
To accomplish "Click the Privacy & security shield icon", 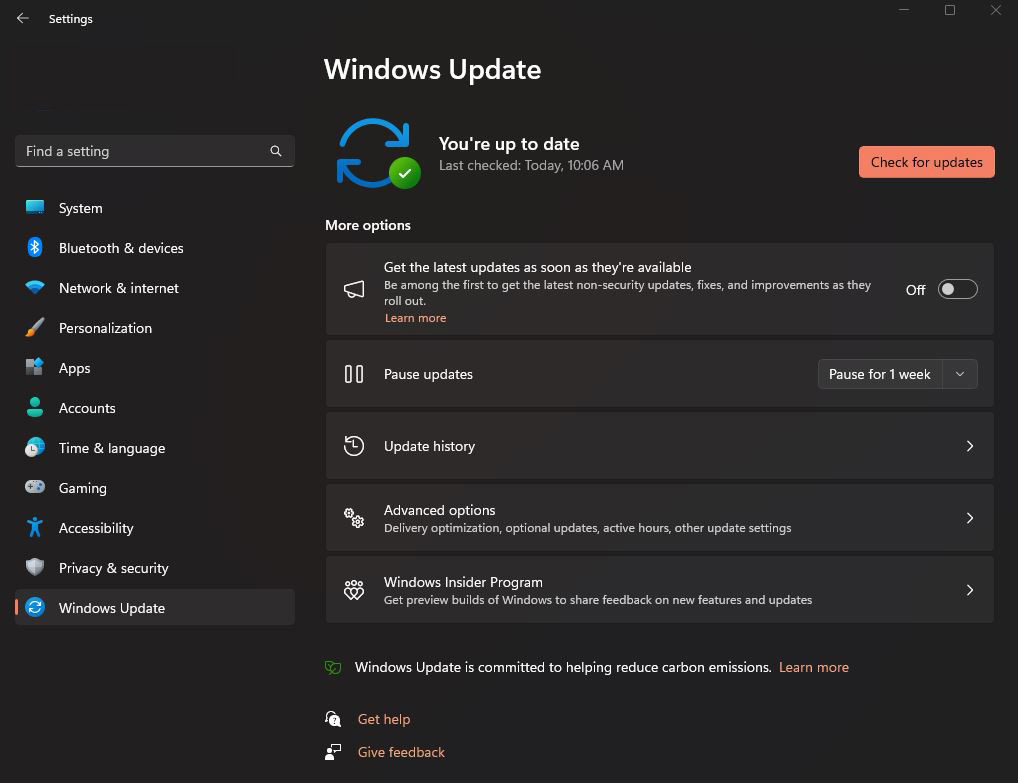I will coord(35,568).
